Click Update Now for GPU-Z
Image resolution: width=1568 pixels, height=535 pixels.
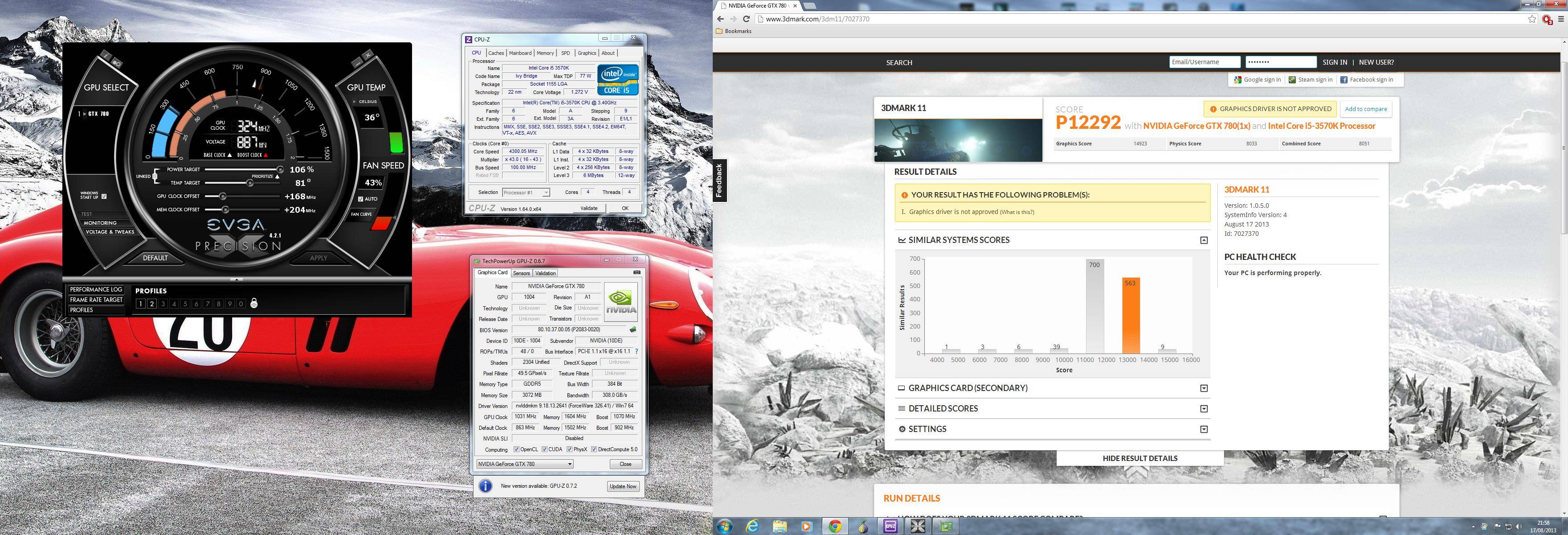[x=623, y=486]
